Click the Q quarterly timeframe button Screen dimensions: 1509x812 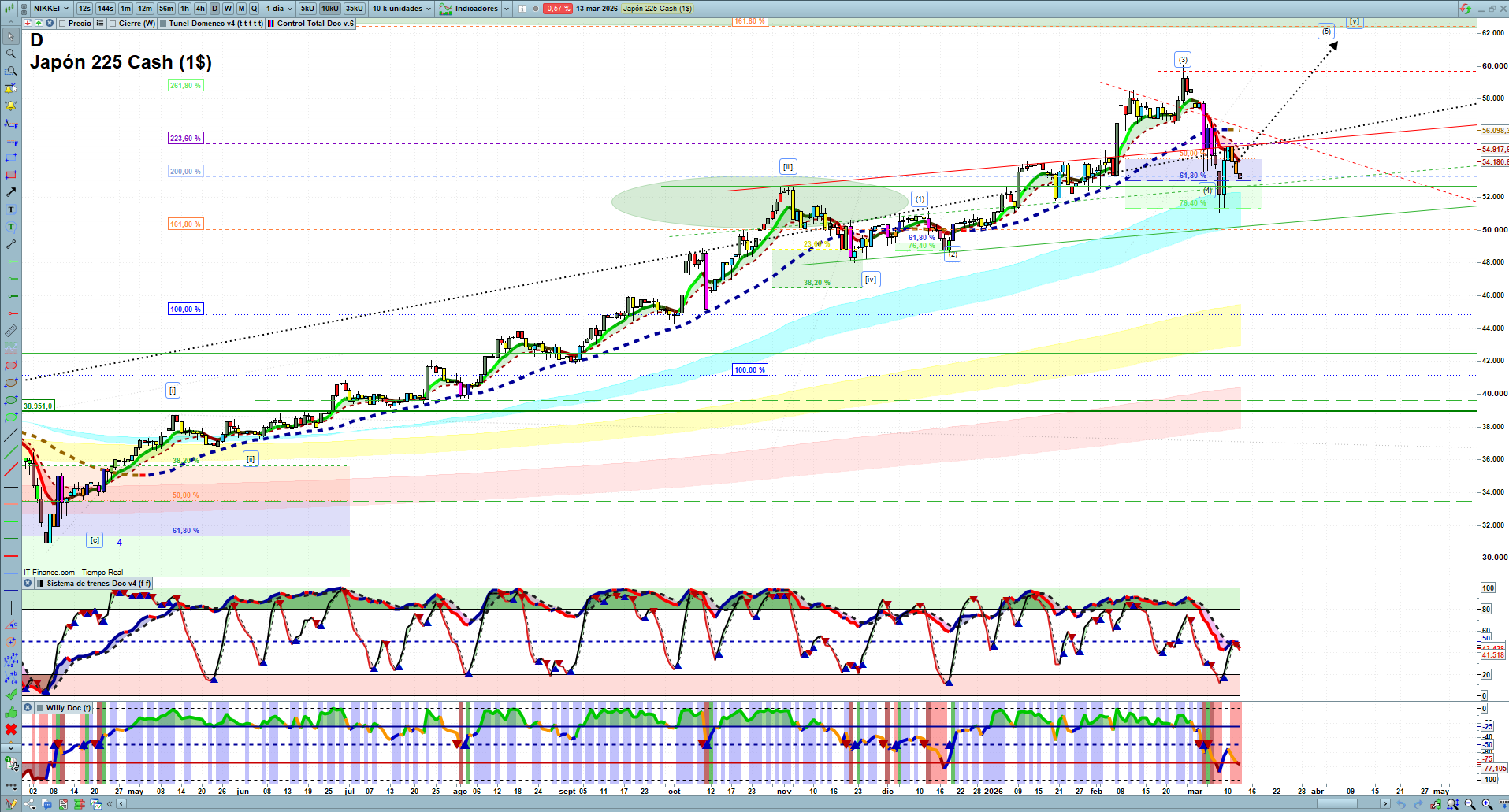point(254,9)
